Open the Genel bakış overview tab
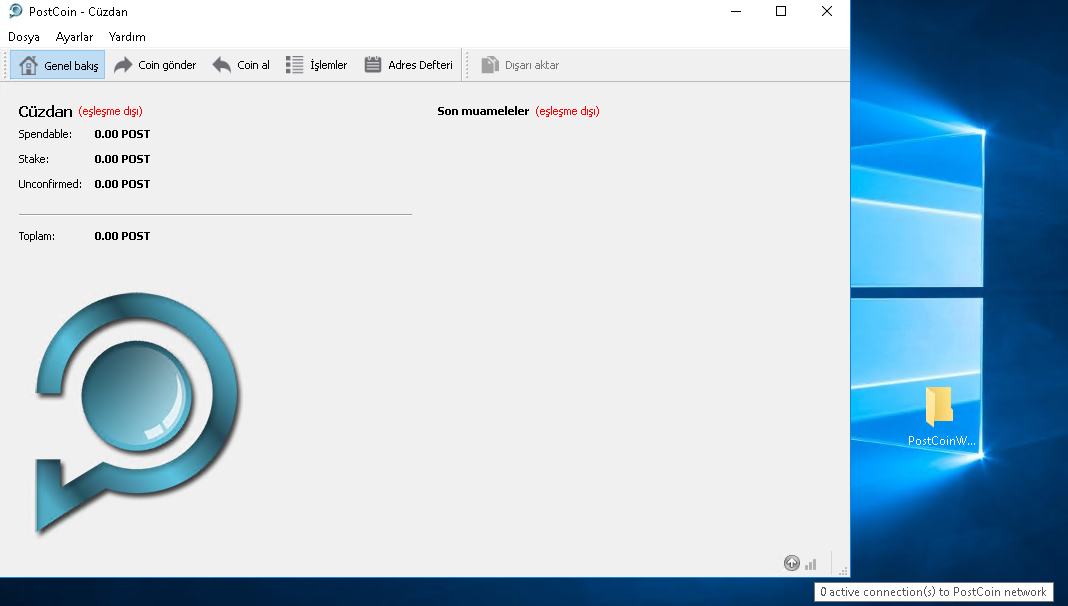The image size is (1068, 606). [58, 65]
